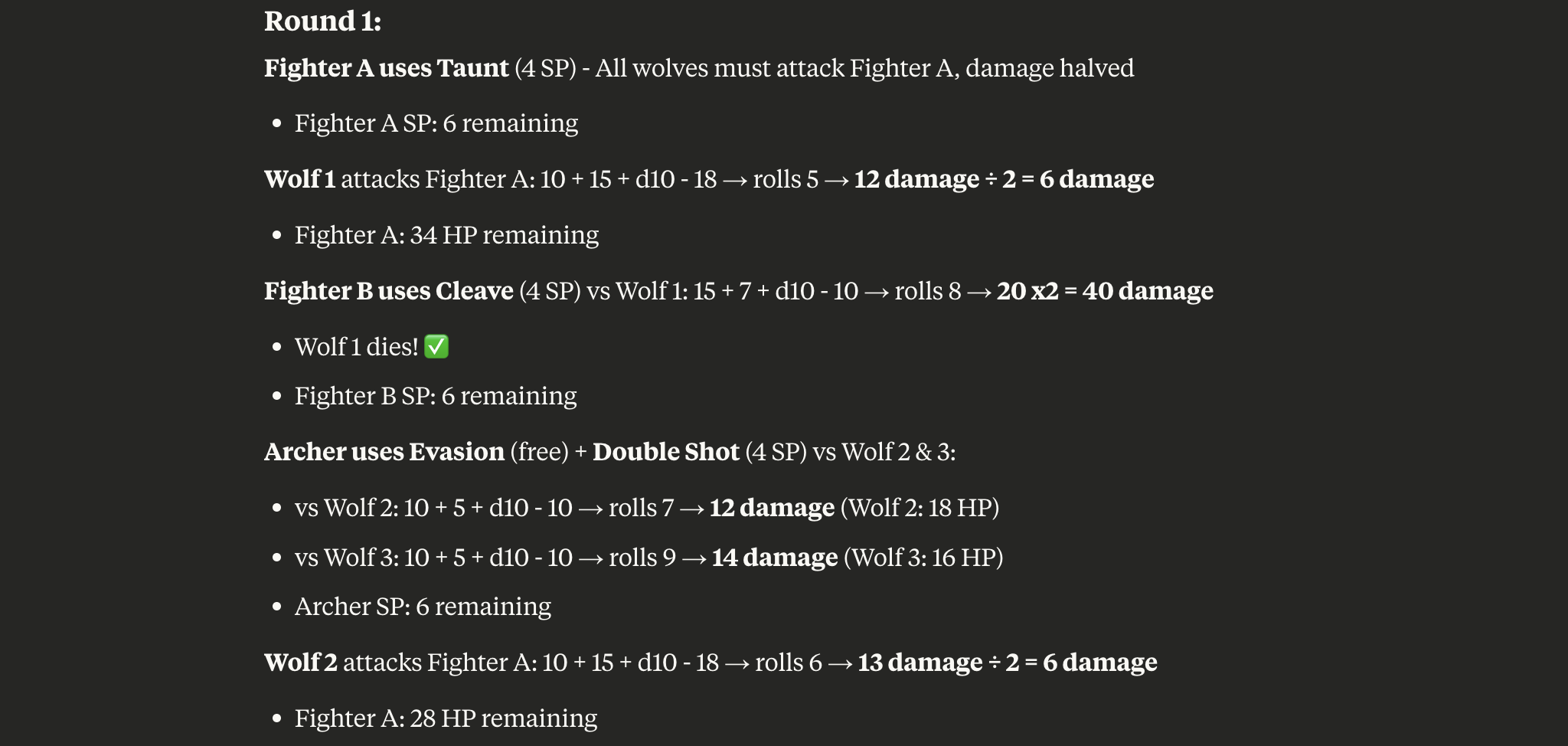
Task: Click the bold 'Wolf 1' attacker label
Action: point(299,179)
